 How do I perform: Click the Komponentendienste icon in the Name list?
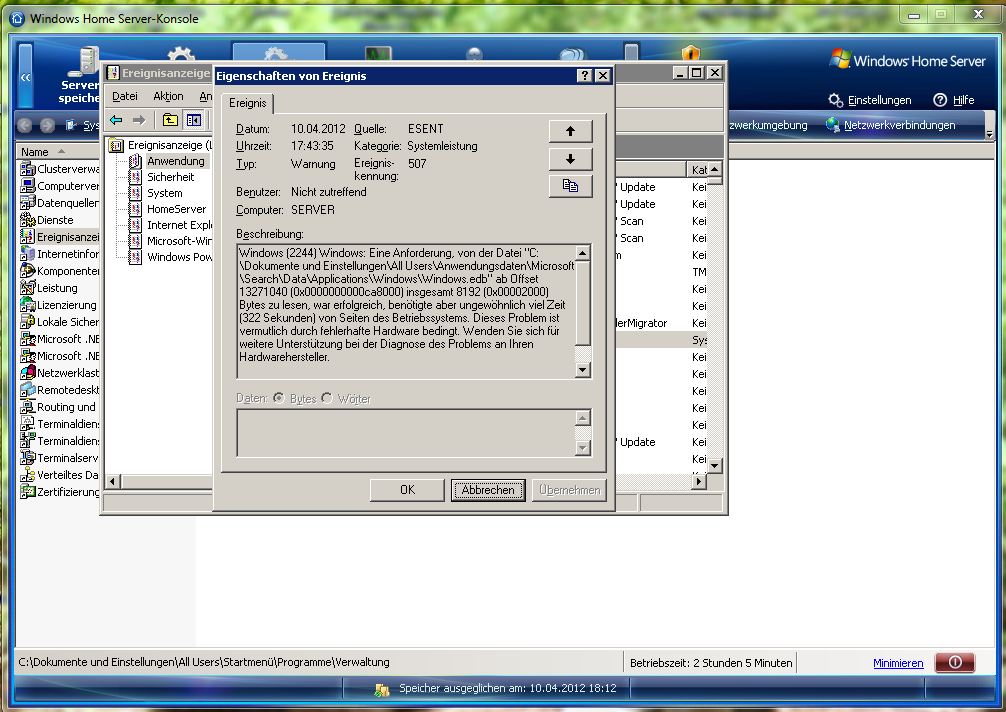[x=28, y=271]
